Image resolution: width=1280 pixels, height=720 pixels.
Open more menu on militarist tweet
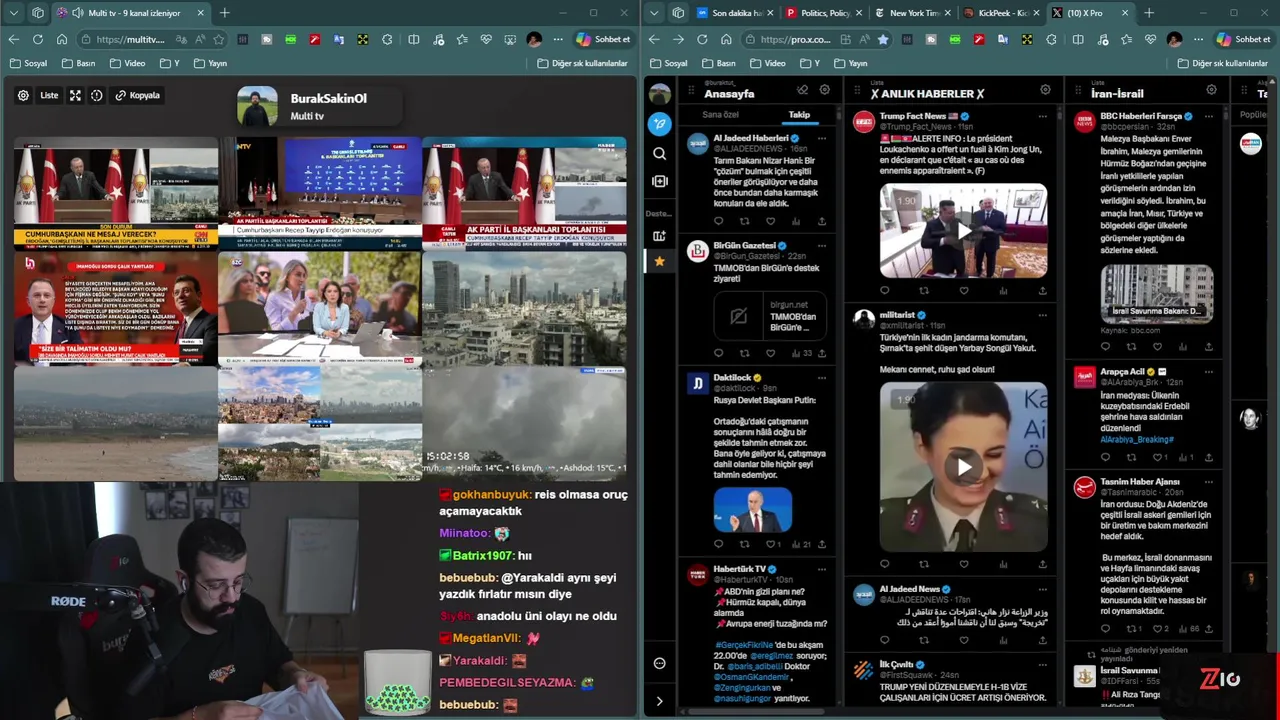(1042, 314)
